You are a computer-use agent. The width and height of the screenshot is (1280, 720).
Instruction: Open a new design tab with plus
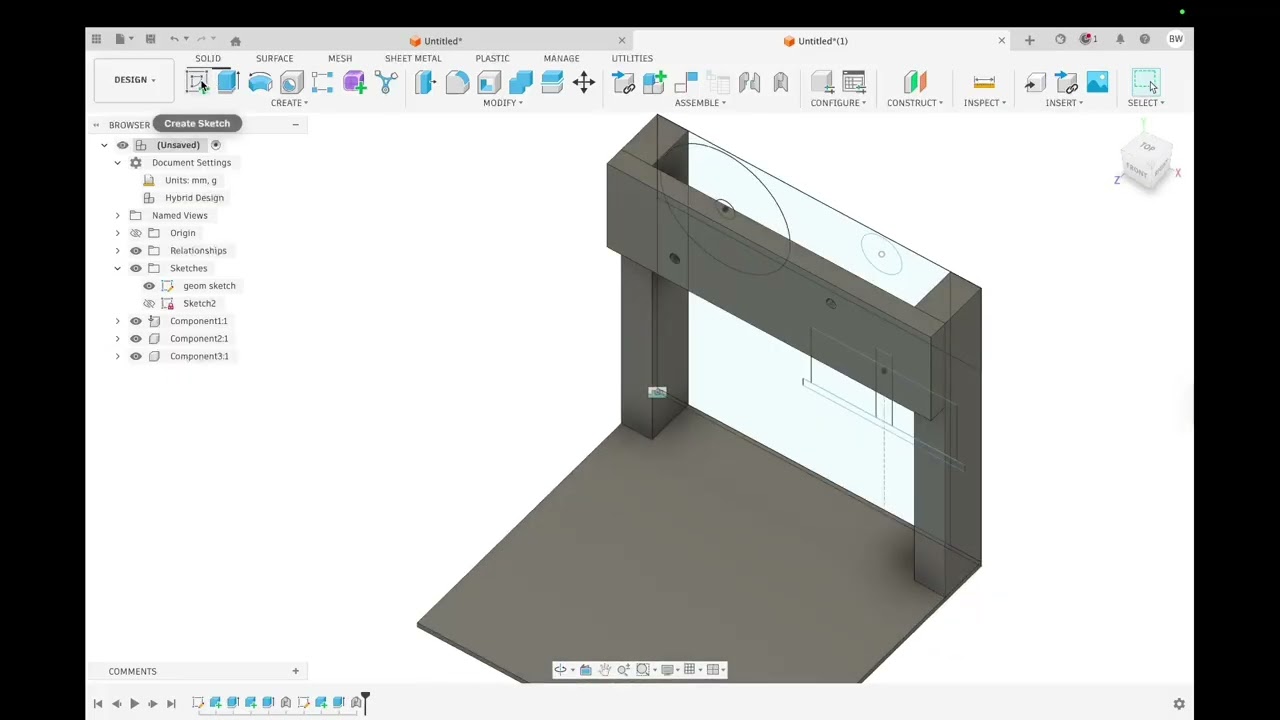coord(1030,40)
